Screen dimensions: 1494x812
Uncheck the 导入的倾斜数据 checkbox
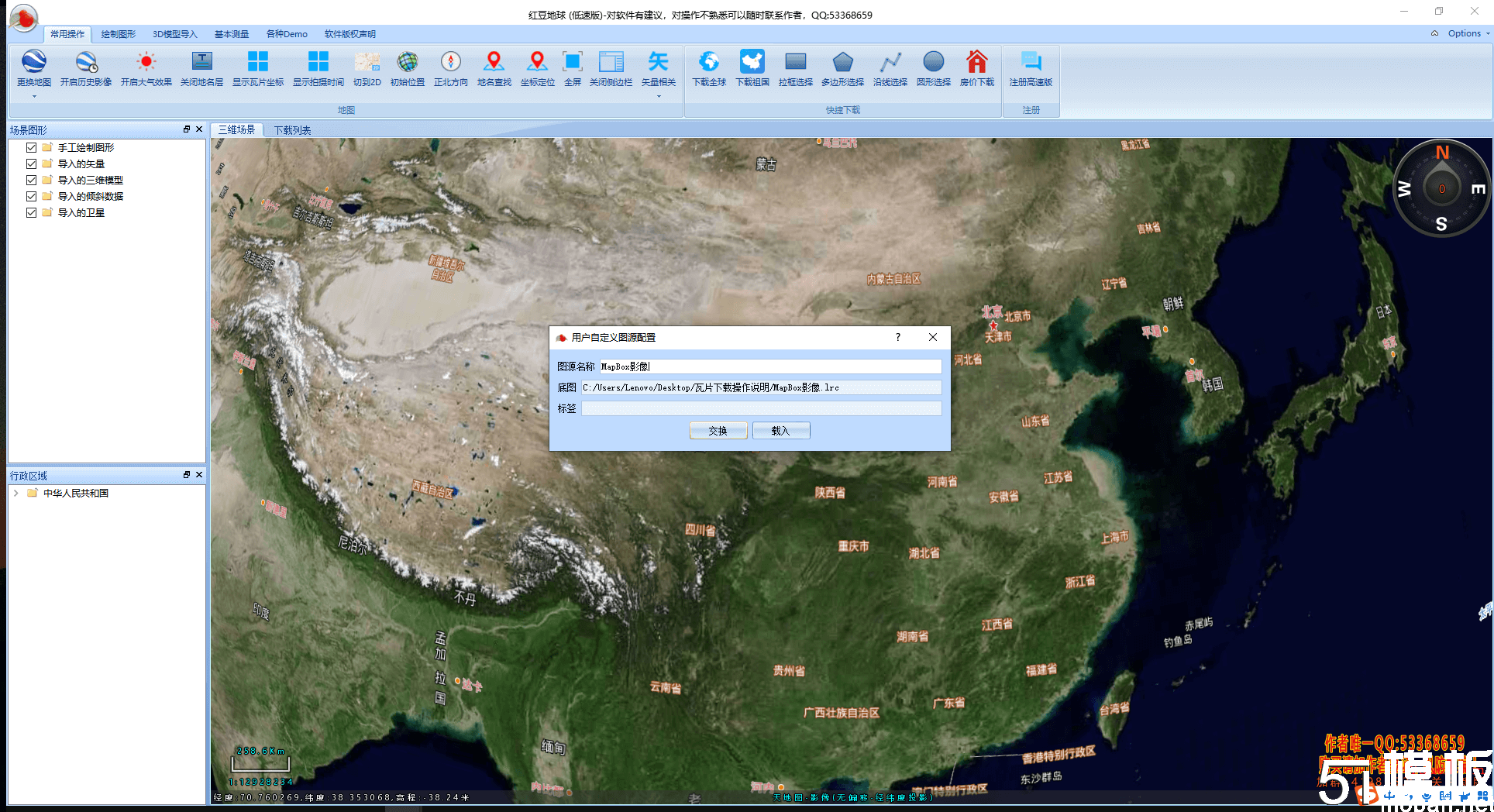(31, 196)
